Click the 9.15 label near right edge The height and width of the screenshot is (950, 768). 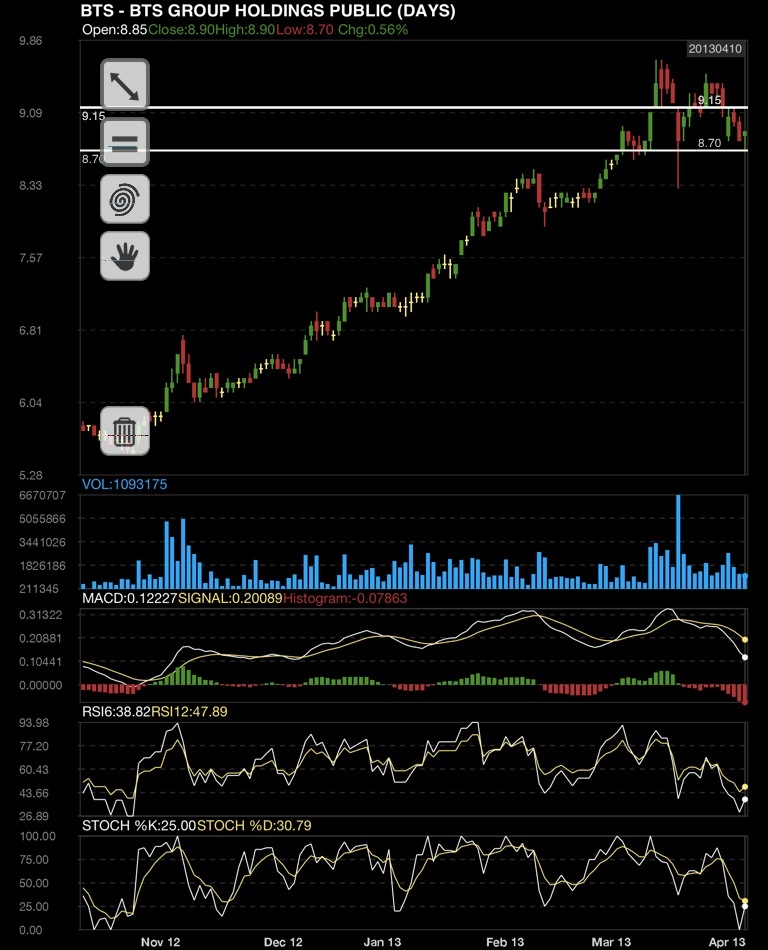click(709, 101)
